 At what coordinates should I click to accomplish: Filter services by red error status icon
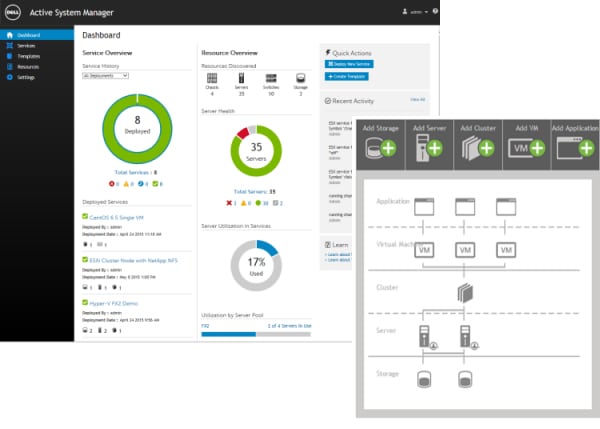coord(114,184)
